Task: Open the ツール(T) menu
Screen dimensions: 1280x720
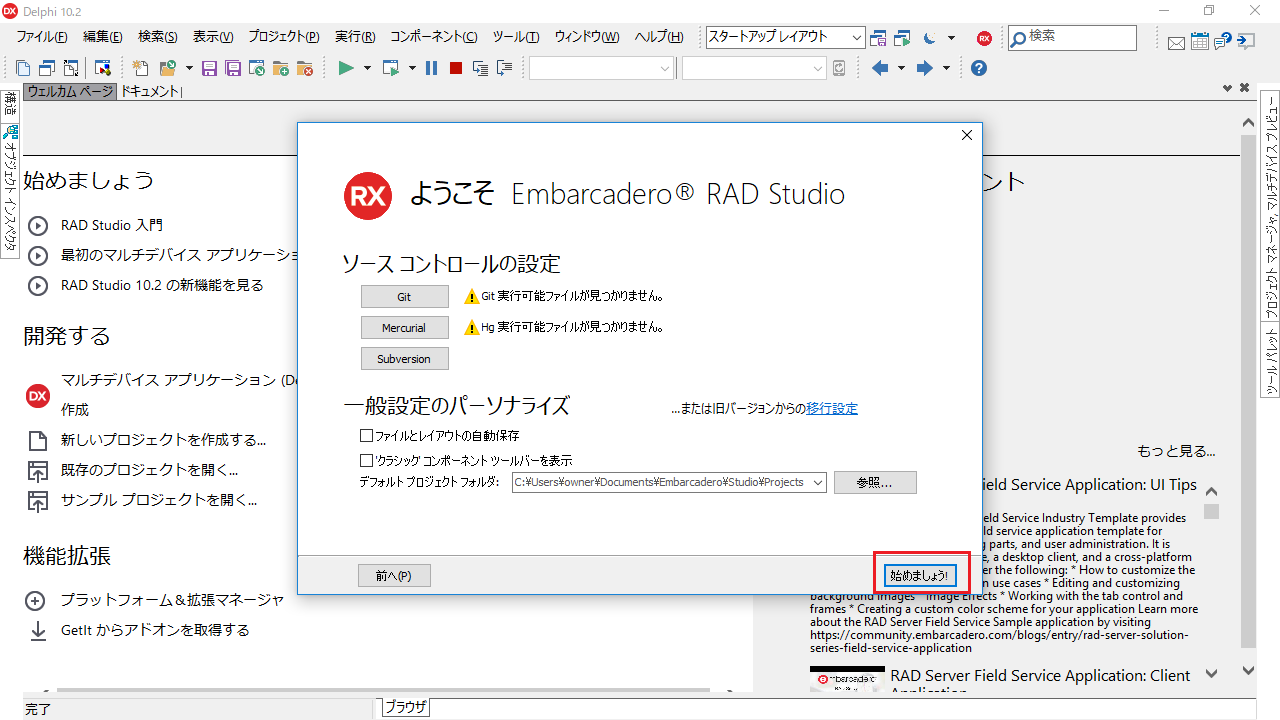Action: point(516,37)
